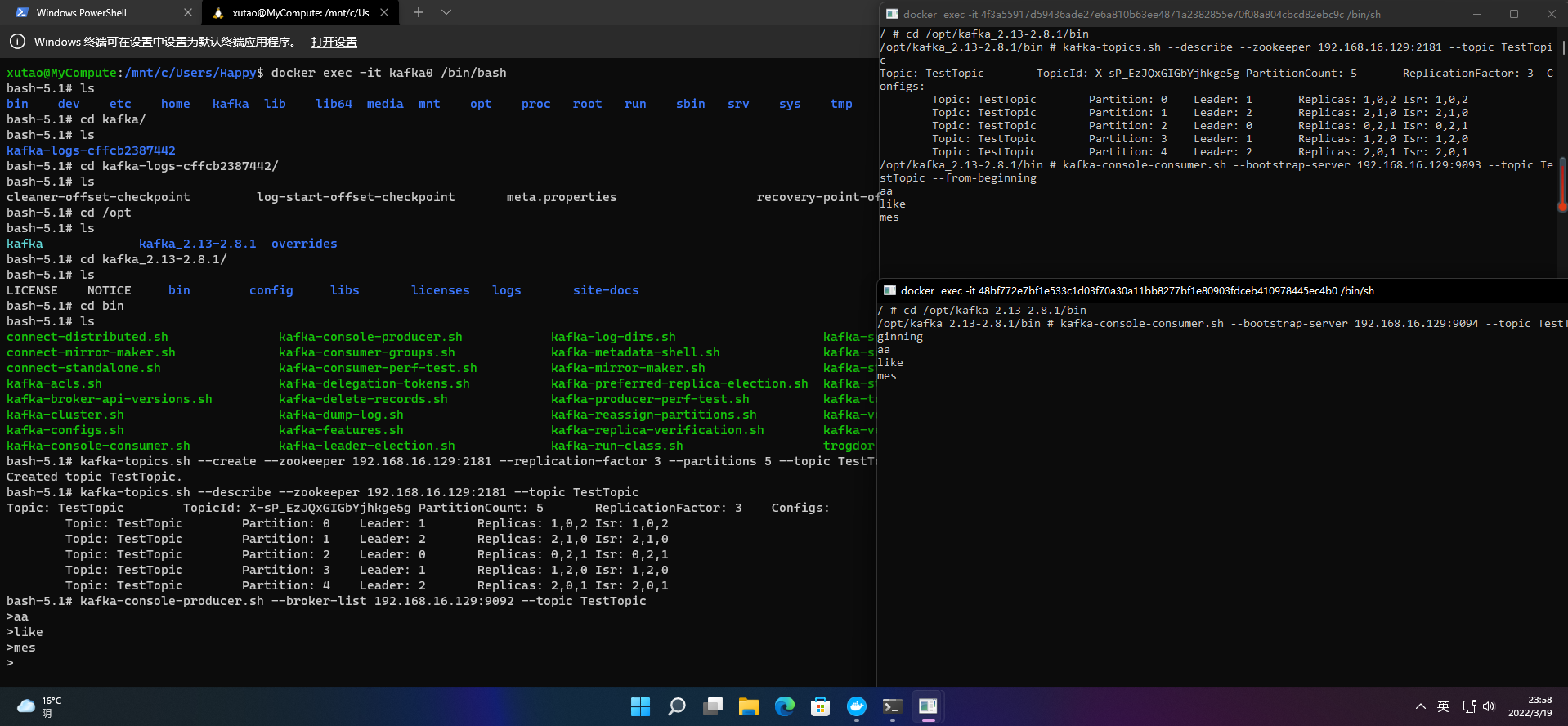Click the kafka-logs-cffcb2387442 directory name
The image size is (1568, 726).
point(91,150)
